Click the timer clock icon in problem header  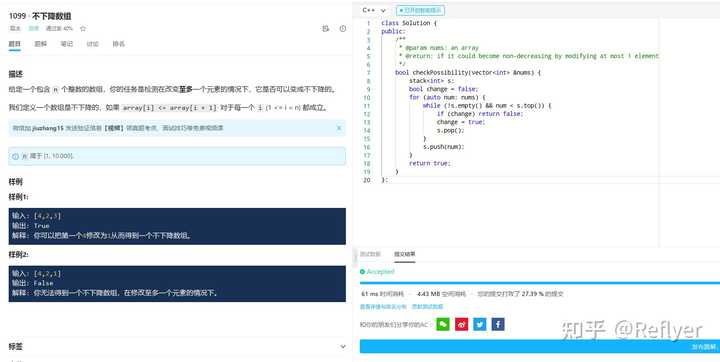(x=343, y=28)
